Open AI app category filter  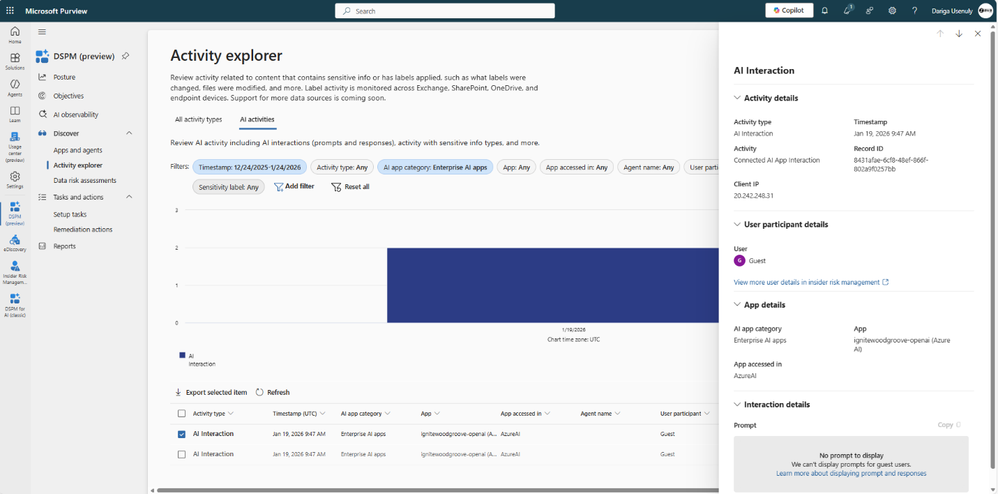tap(435, 167)
